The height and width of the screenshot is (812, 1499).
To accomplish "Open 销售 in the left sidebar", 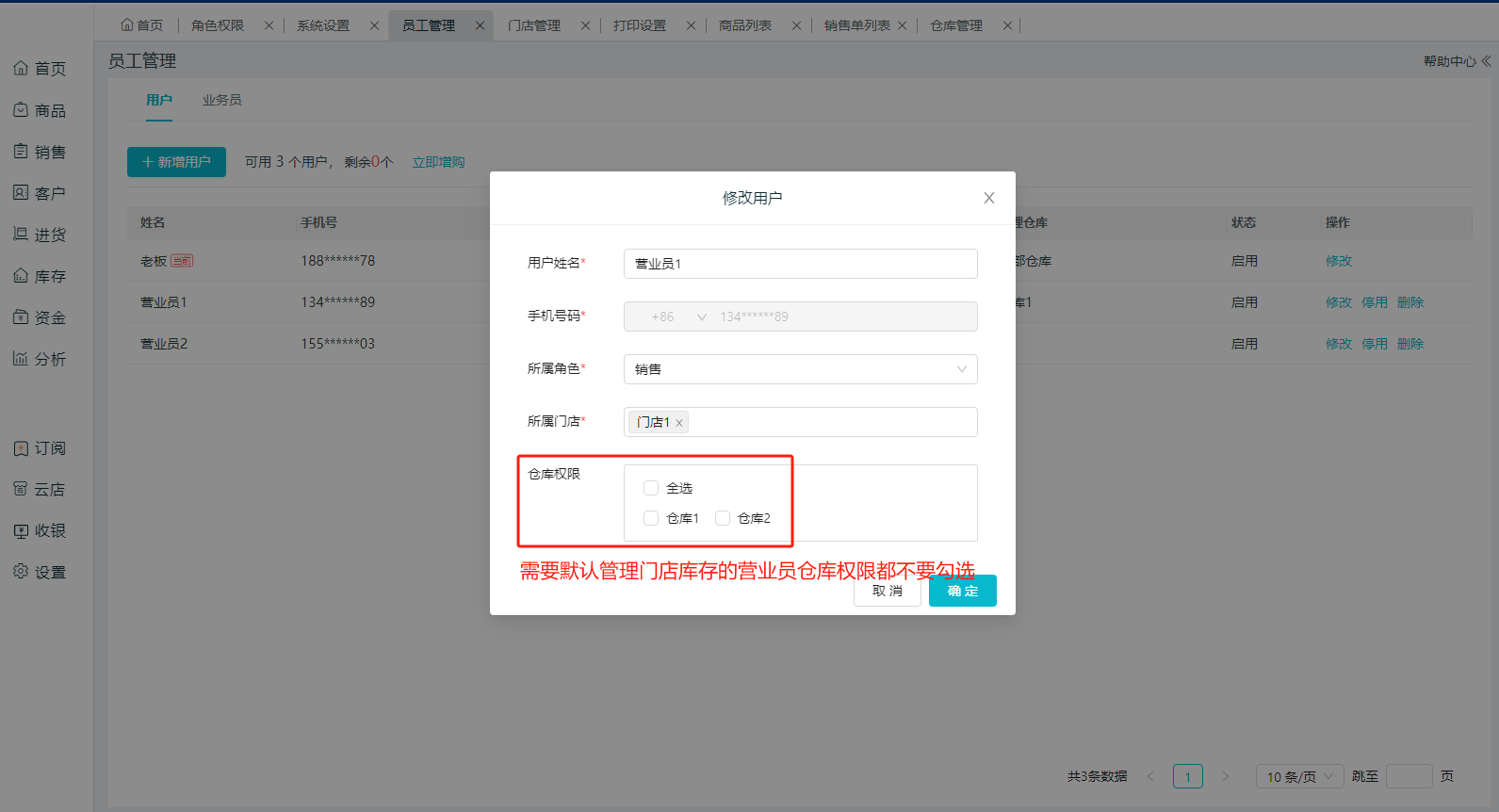I will 40,152.
